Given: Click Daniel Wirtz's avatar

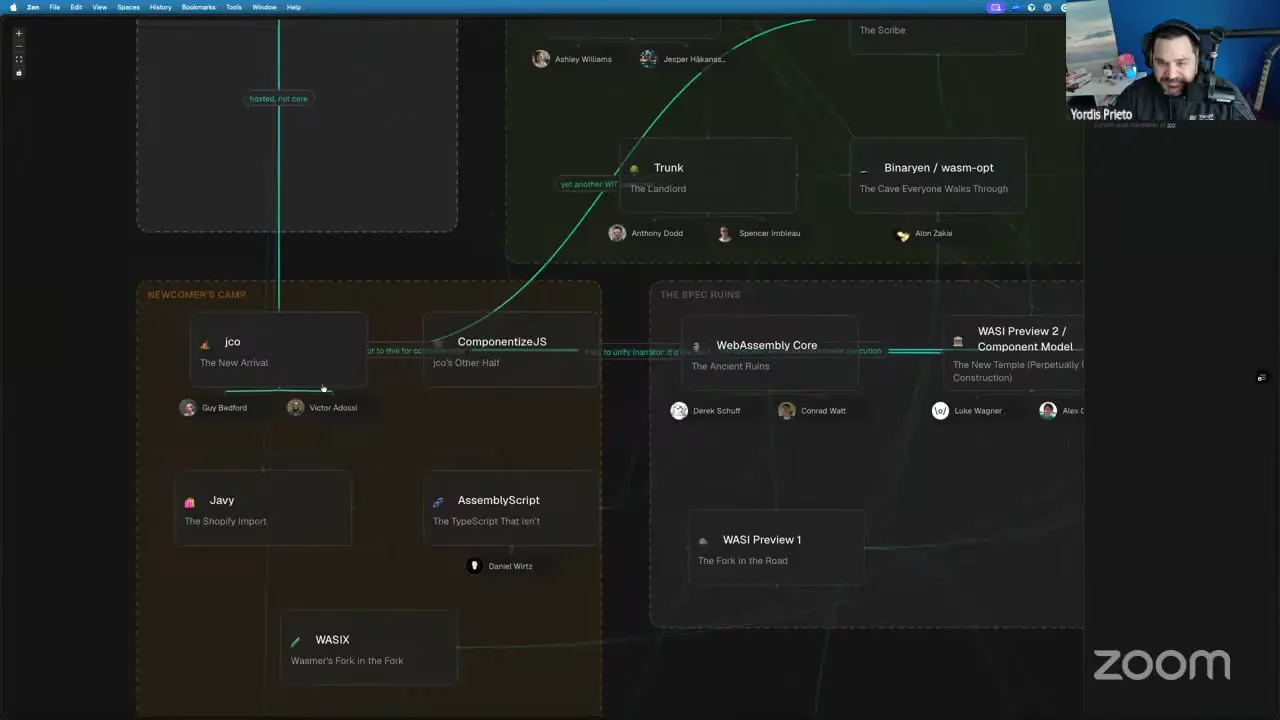Looking at the screenshot, I should 475,566.
